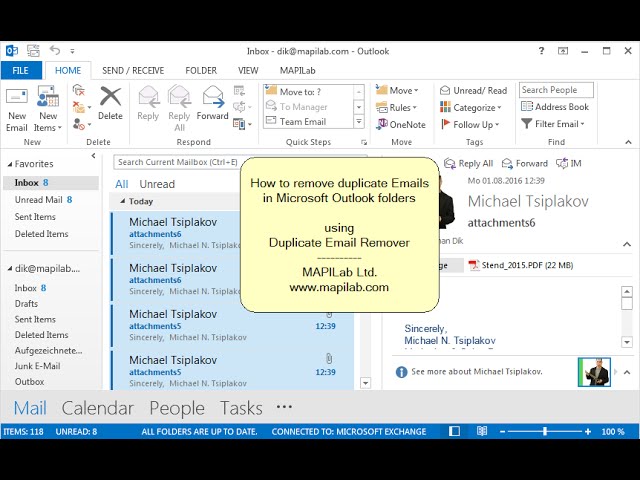The image size is (640, 480).
Task: Switch to Reading view in status bar
Action: [x=482, y=431]
